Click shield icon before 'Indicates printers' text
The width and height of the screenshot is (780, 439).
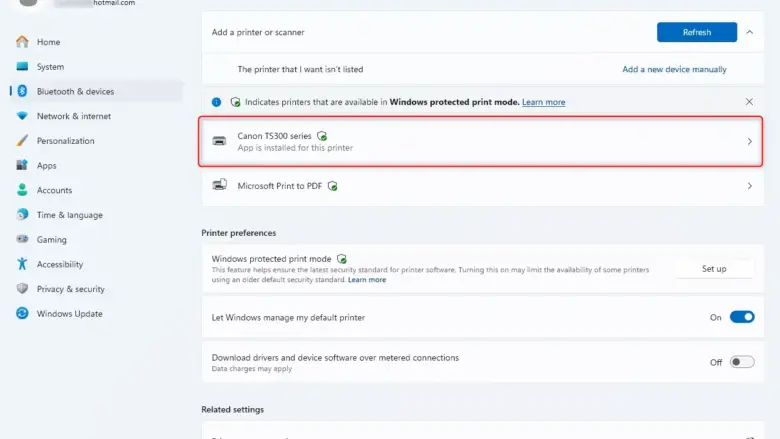(x=235, y=102)
